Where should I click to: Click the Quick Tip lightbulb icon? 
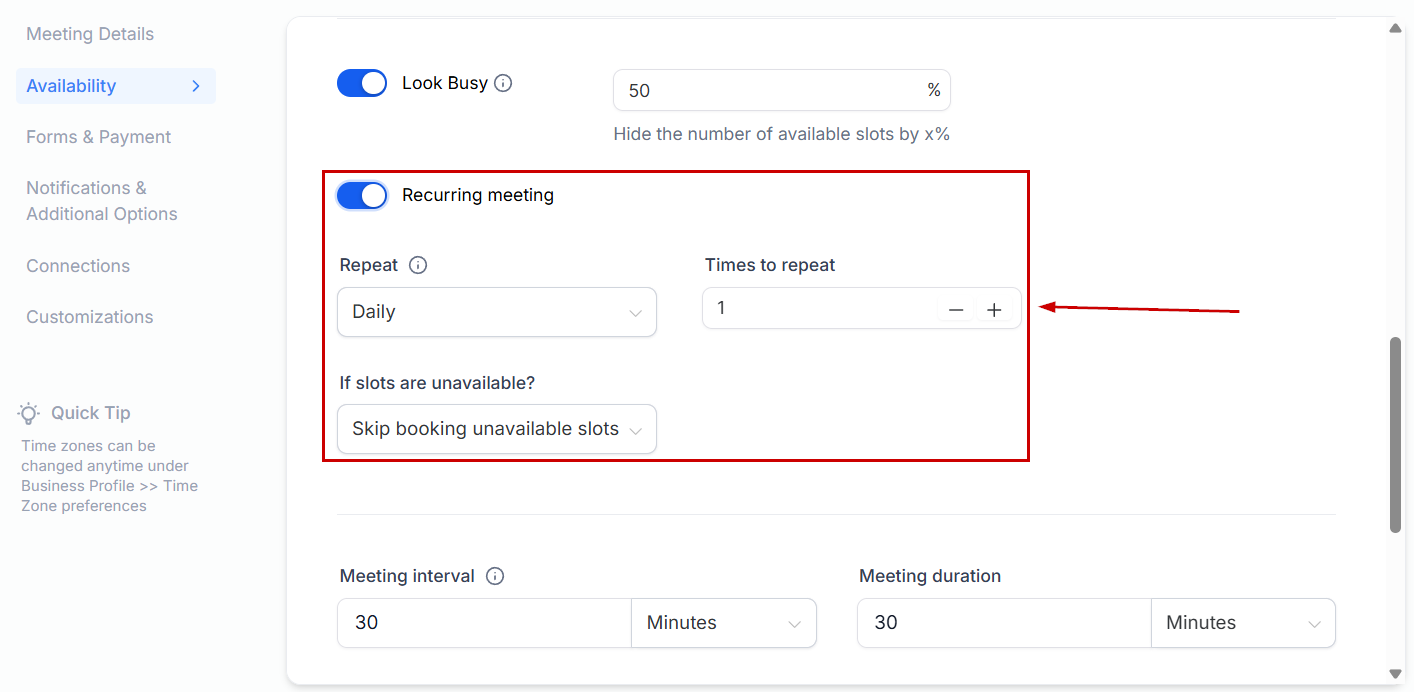coord(29,413)
